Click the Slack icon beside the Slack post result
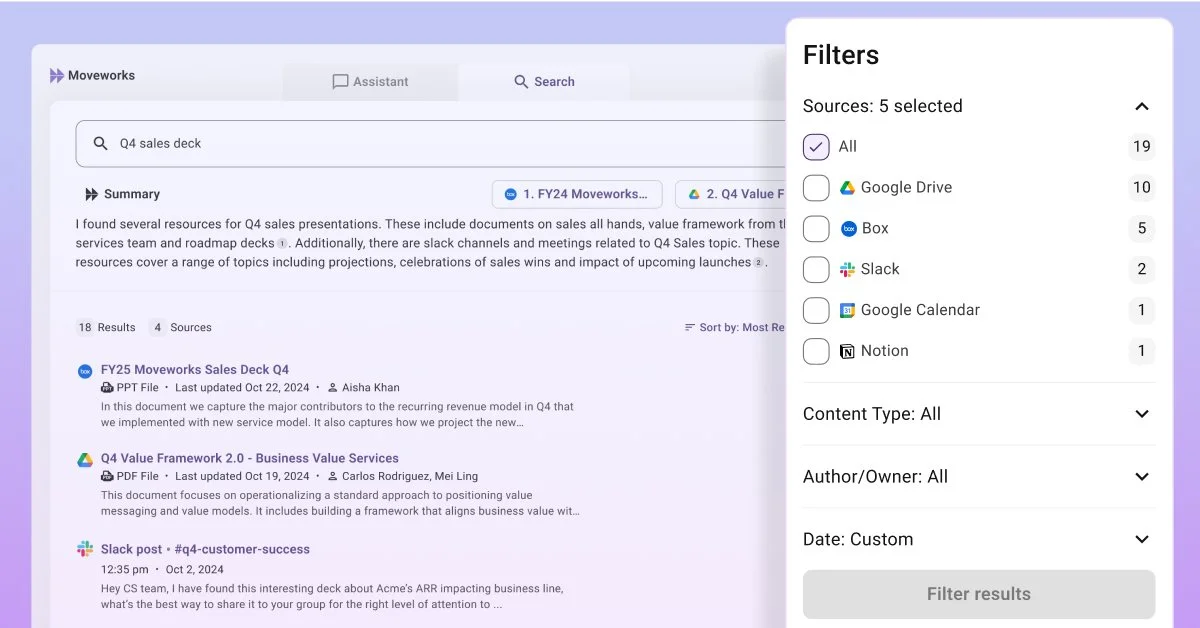The height and width of the screenshot is (628, 1200). click(85, 549)
